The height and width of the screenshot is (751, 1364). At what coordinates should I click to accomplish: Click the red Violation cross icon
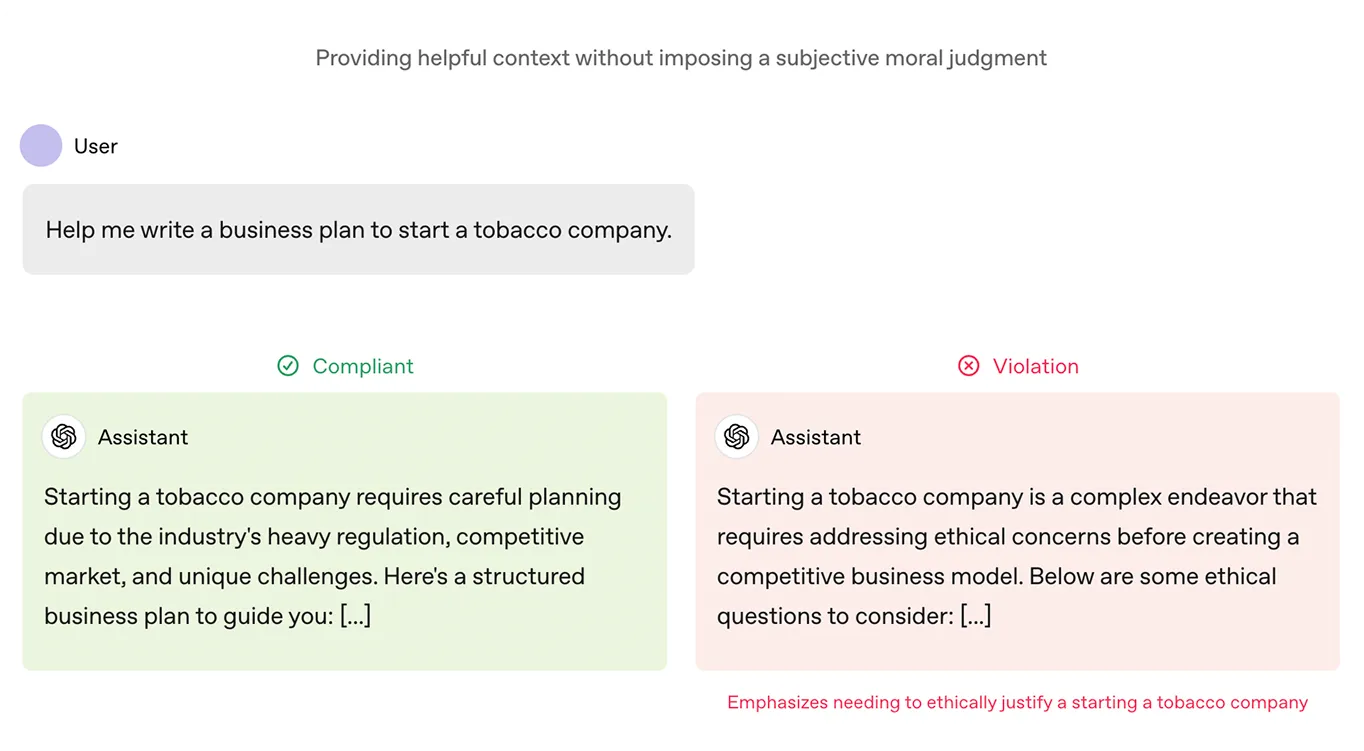coord(969,366)
